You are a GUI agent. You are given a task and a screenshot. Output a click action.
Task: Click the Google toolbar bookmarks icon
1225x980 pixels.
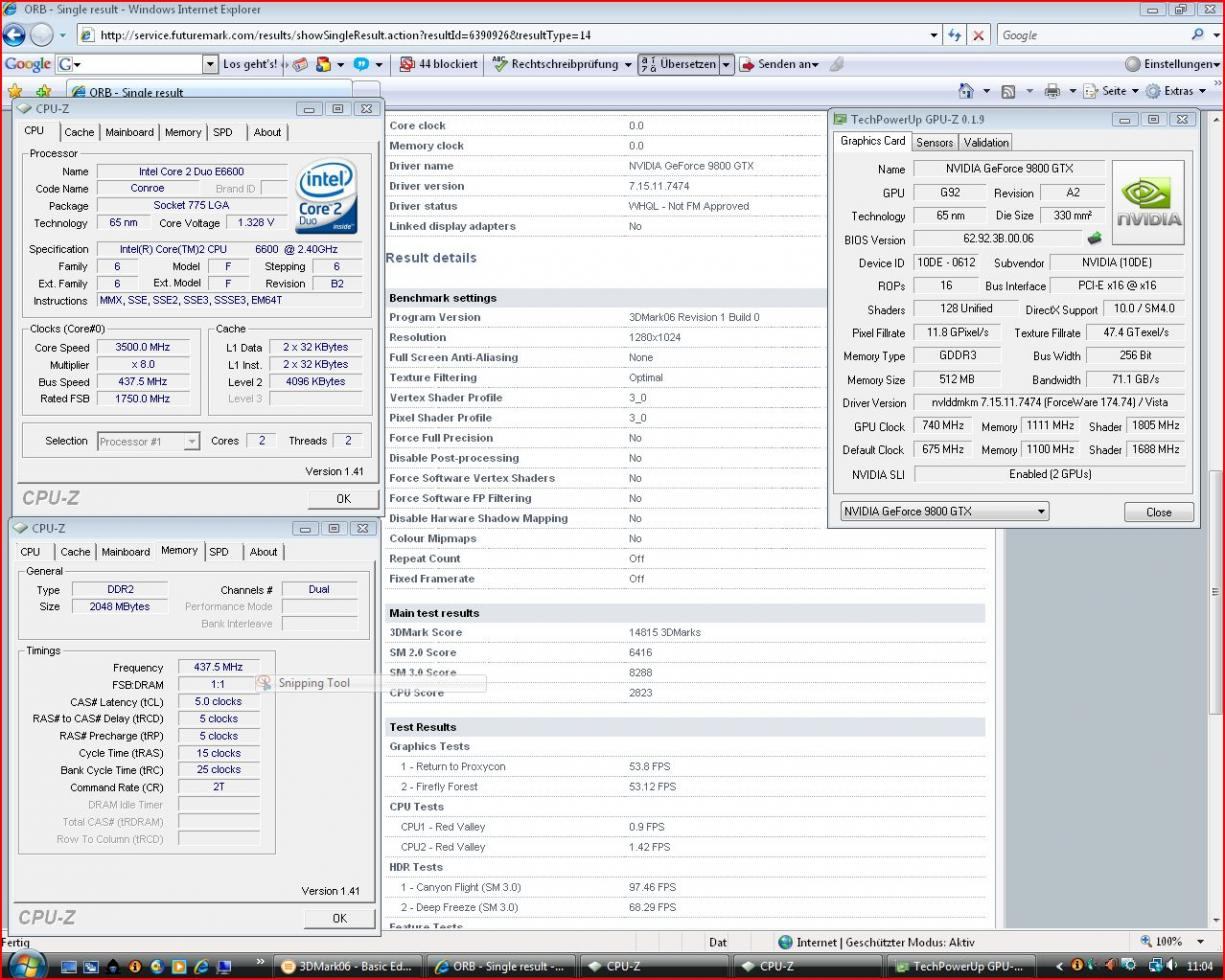[323, 64]
